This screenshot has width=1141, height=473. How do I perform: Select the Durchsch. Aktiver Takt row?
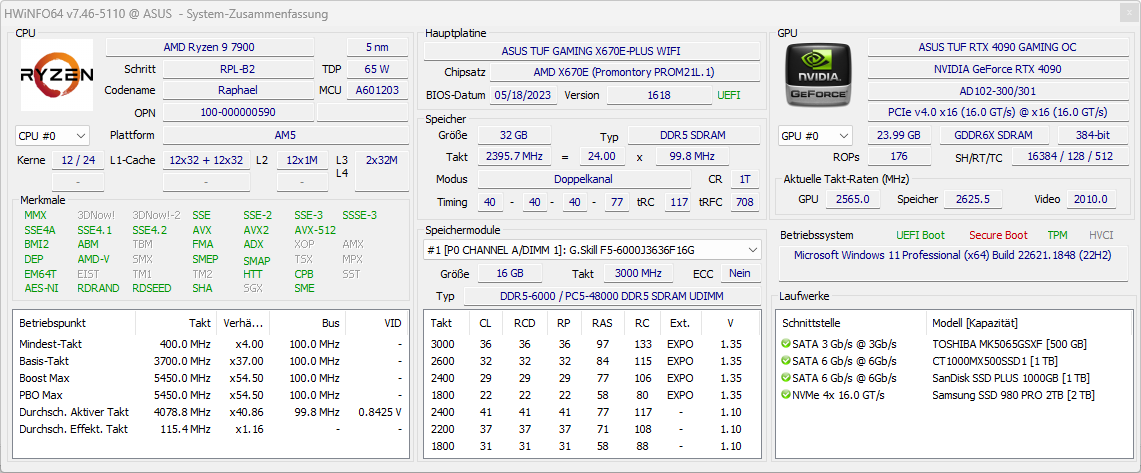(210, 412)
